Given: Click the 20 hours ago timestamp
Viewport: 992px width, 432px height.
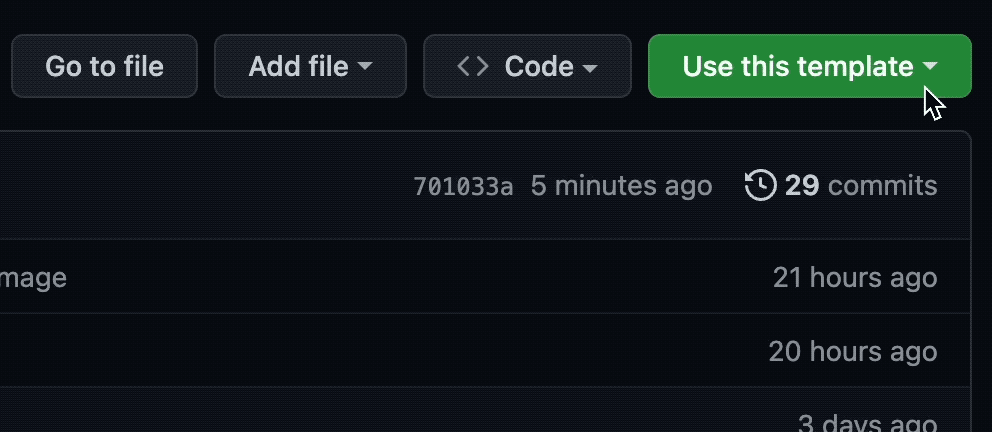Looking at the screenshot, I should tap(853, 352).
